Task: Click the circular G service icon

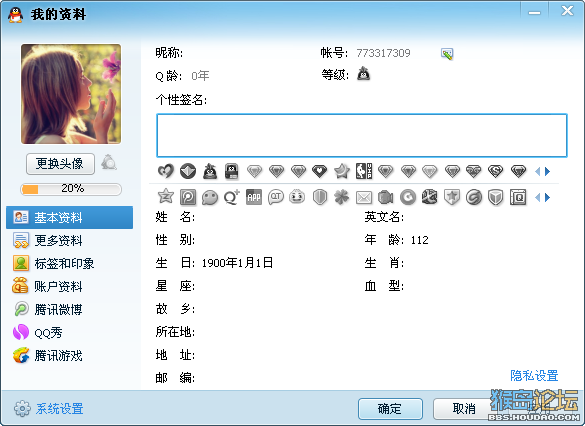Action: (x=408, y=197)
